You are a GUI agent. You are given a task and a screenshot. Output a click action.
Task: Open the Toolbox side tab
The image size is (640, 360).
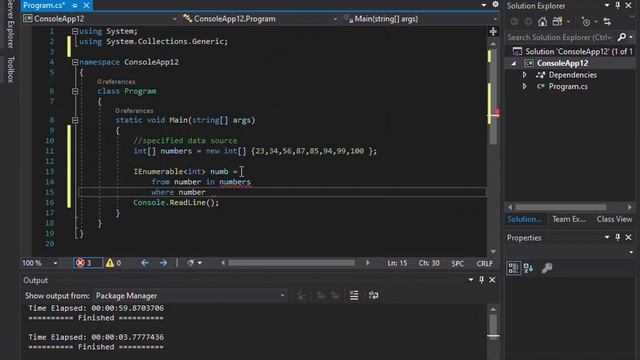[11, 69]
